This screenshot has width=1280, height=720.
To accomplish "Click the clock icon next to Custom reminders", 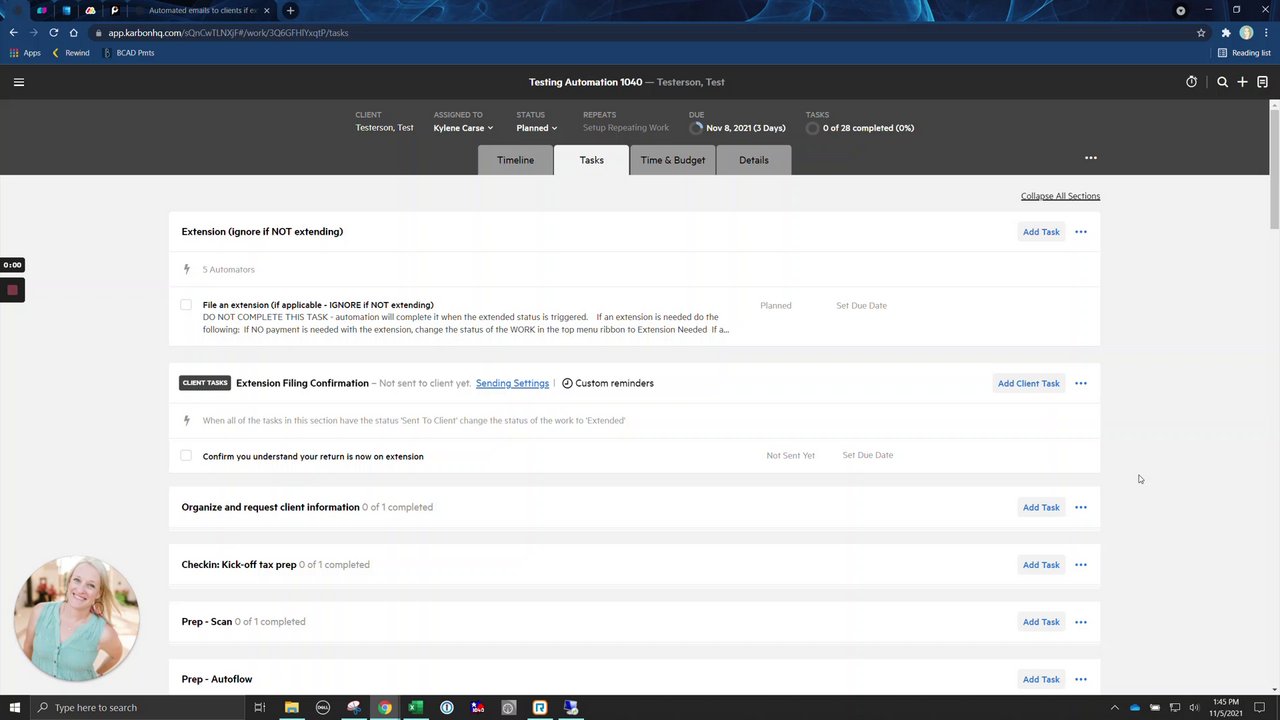I will [x=567, y=383].
